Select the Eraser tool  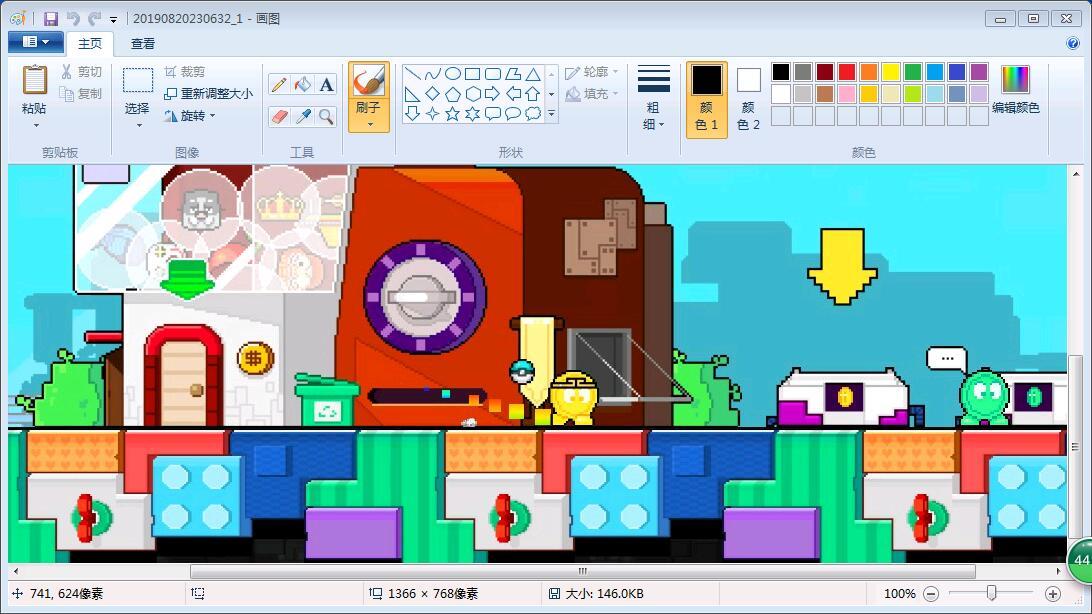point(279,116)
